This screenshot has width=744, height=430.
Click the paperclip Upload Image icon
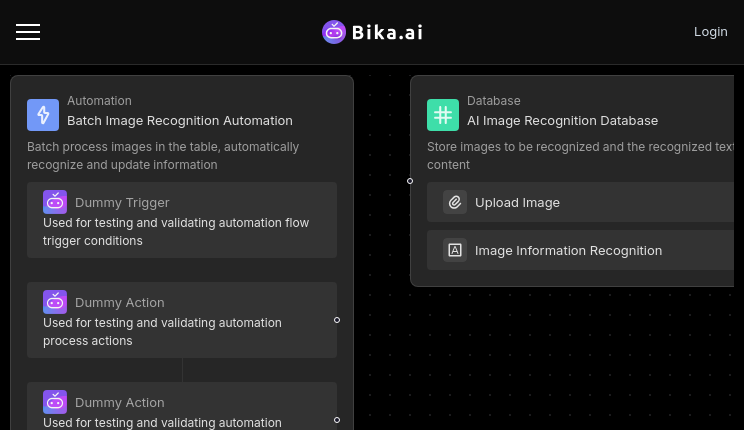455,202
